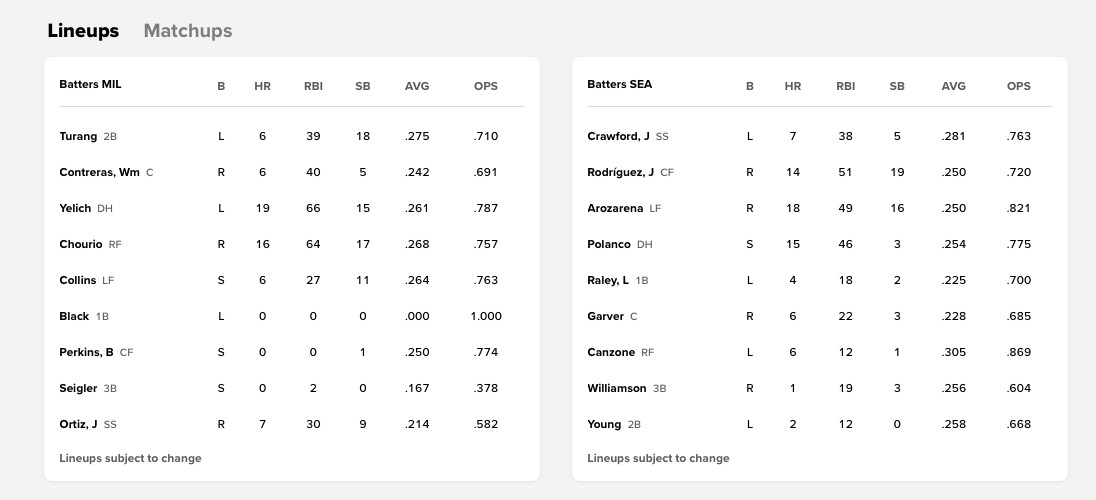Click Ortiz, J in lineup
Viewport: 1096px width, 500px height.
click(x=78, y=424)
